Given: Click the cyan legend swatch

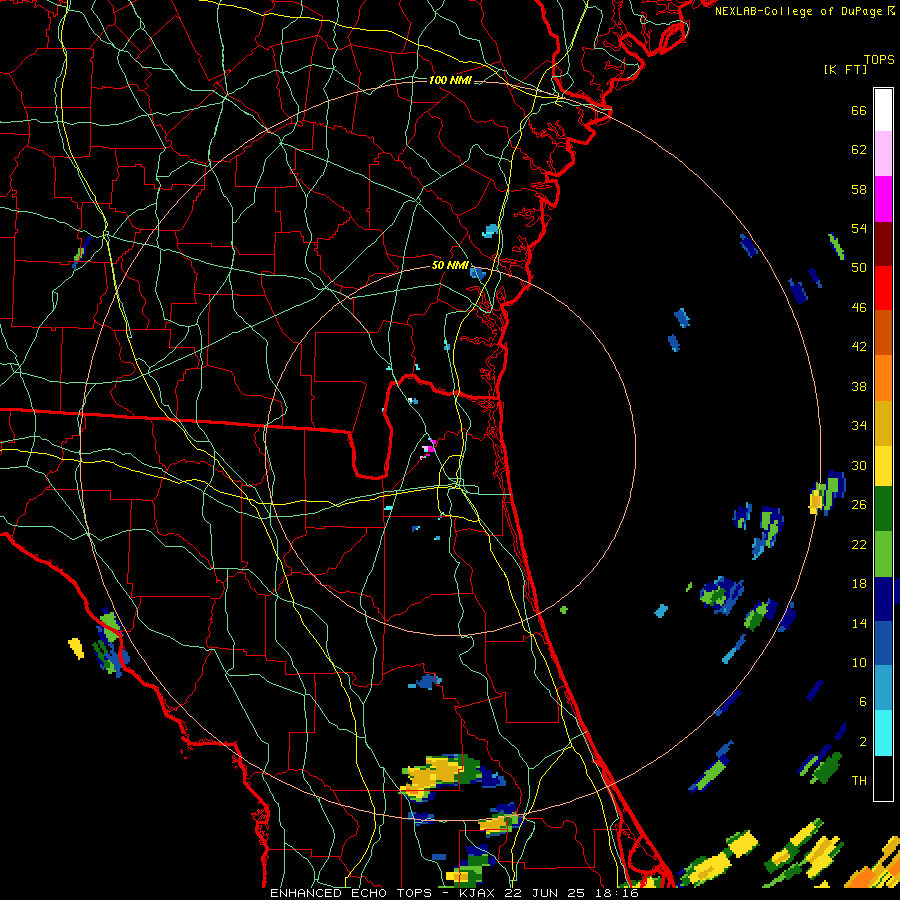Looking at the screenshot, I should coord(883,732).
